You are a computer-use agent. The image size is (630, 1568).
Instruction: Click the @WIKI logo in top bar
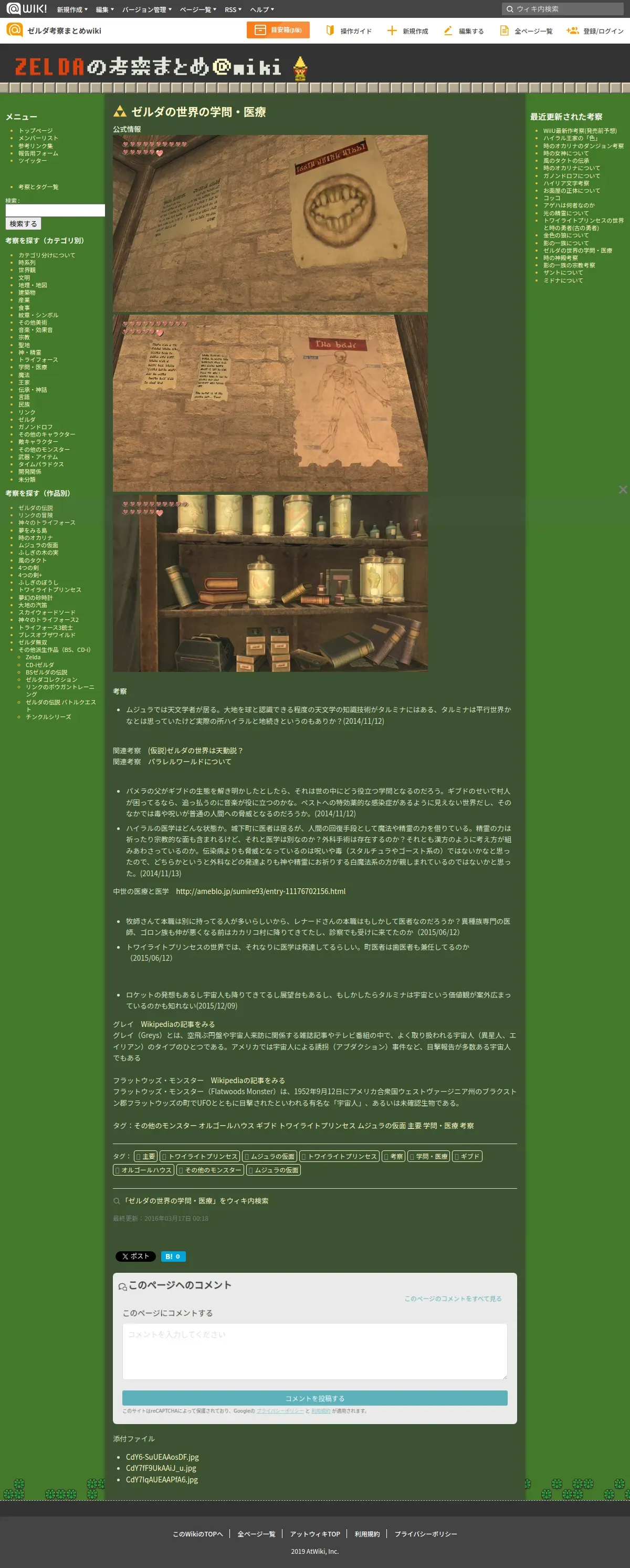tap(27, 8)
